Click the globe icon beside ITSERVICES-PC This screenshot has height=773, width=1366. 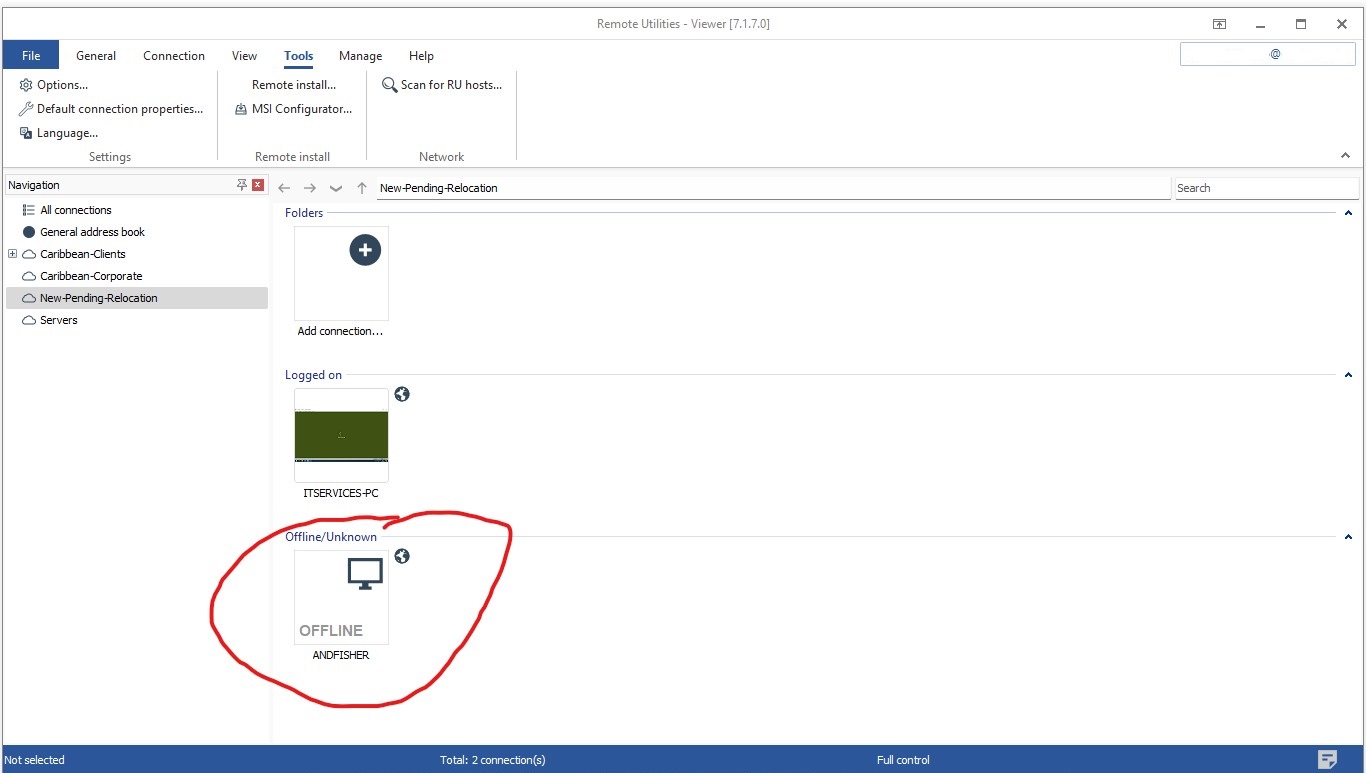point(402,394)
